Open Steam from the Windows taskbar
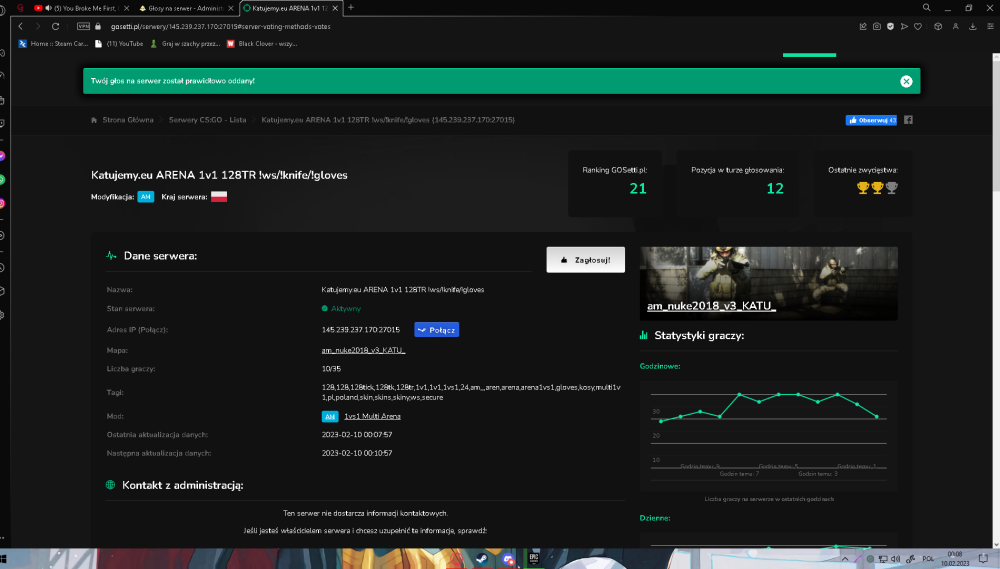The image size is (1000, 569). click(x=482, y=559)
